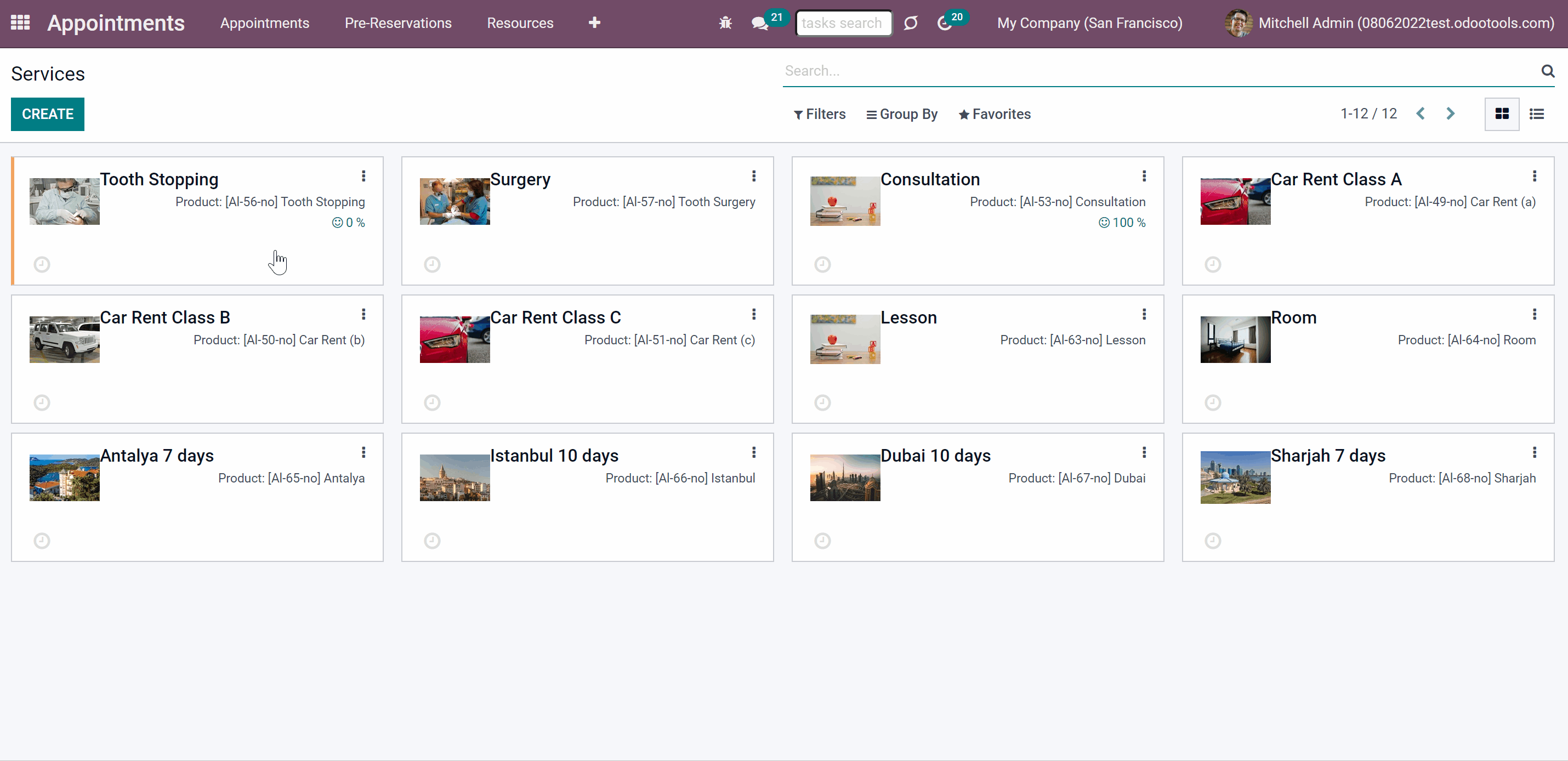Click the search magnifier icon
The image size is (1568, 761).
1548,71
